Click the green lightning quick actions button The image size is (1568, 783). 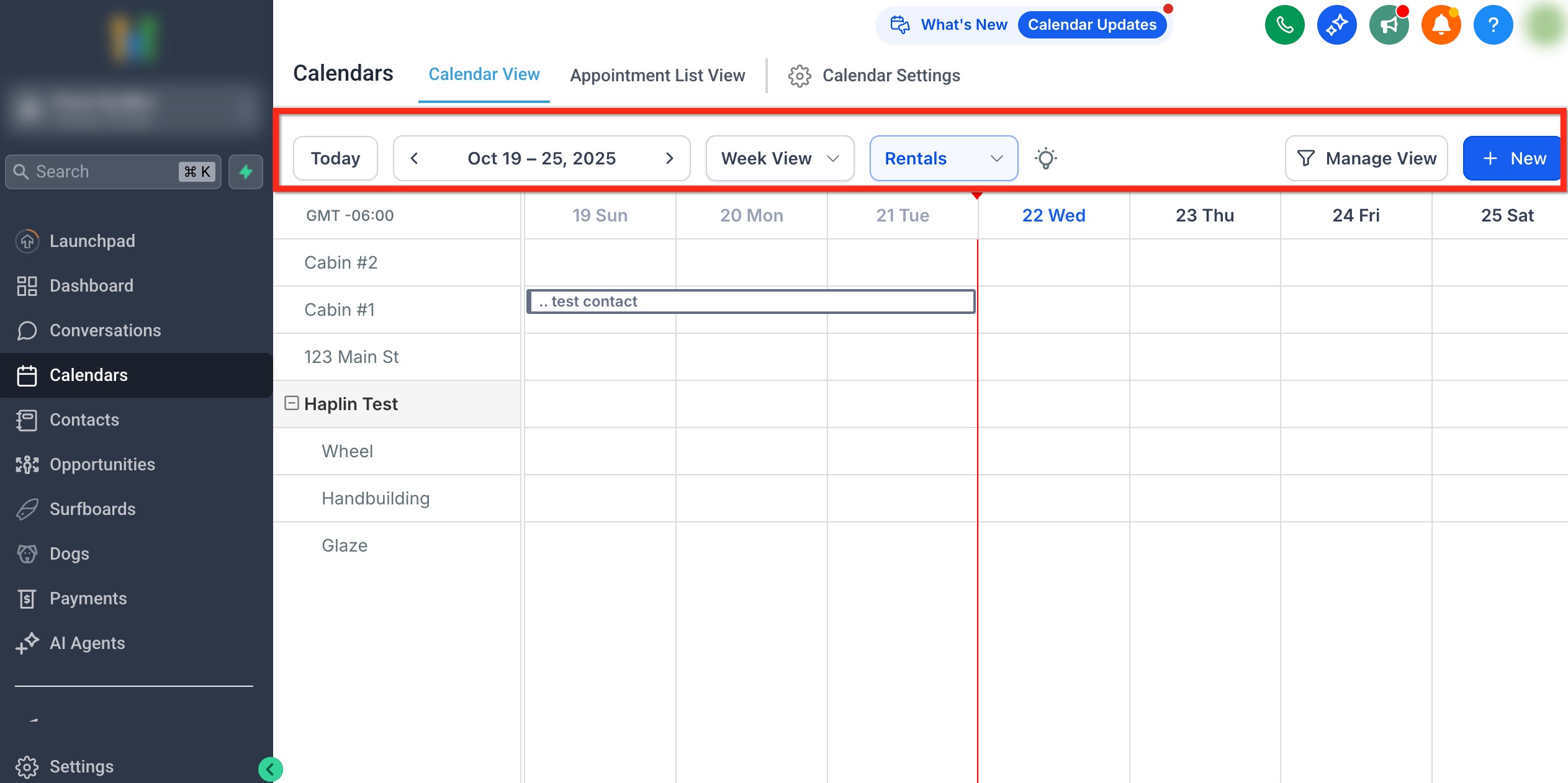coord(246,171)
